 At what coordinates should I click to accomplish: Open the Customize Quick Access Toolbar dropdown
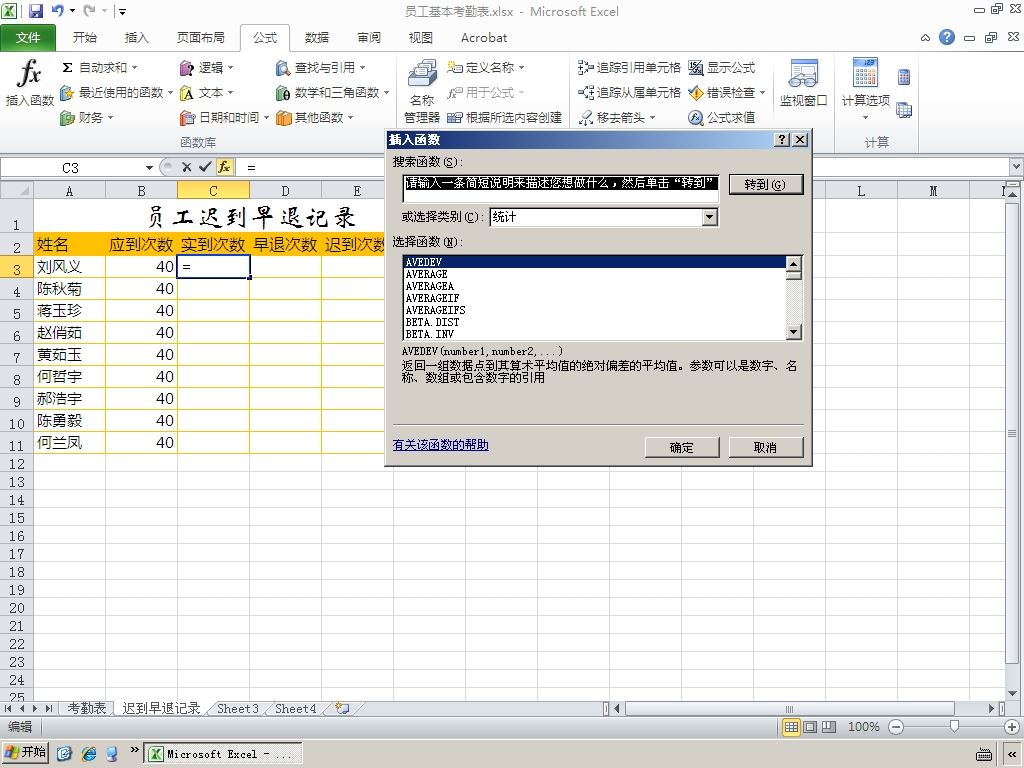point(123,11)
